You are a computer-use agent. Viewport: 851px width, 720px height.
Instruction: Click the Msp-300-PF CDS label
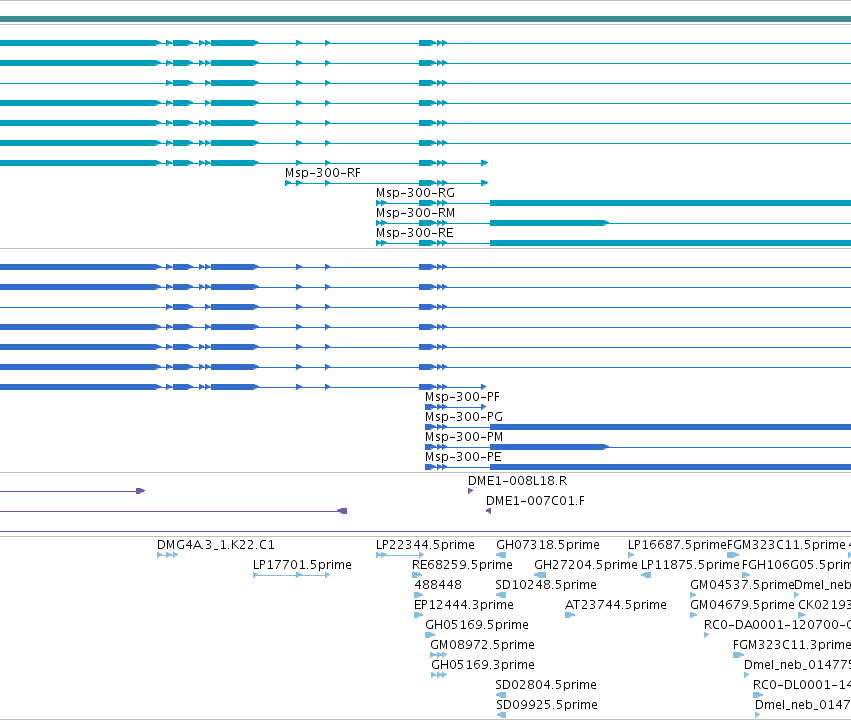pos(462,397)
